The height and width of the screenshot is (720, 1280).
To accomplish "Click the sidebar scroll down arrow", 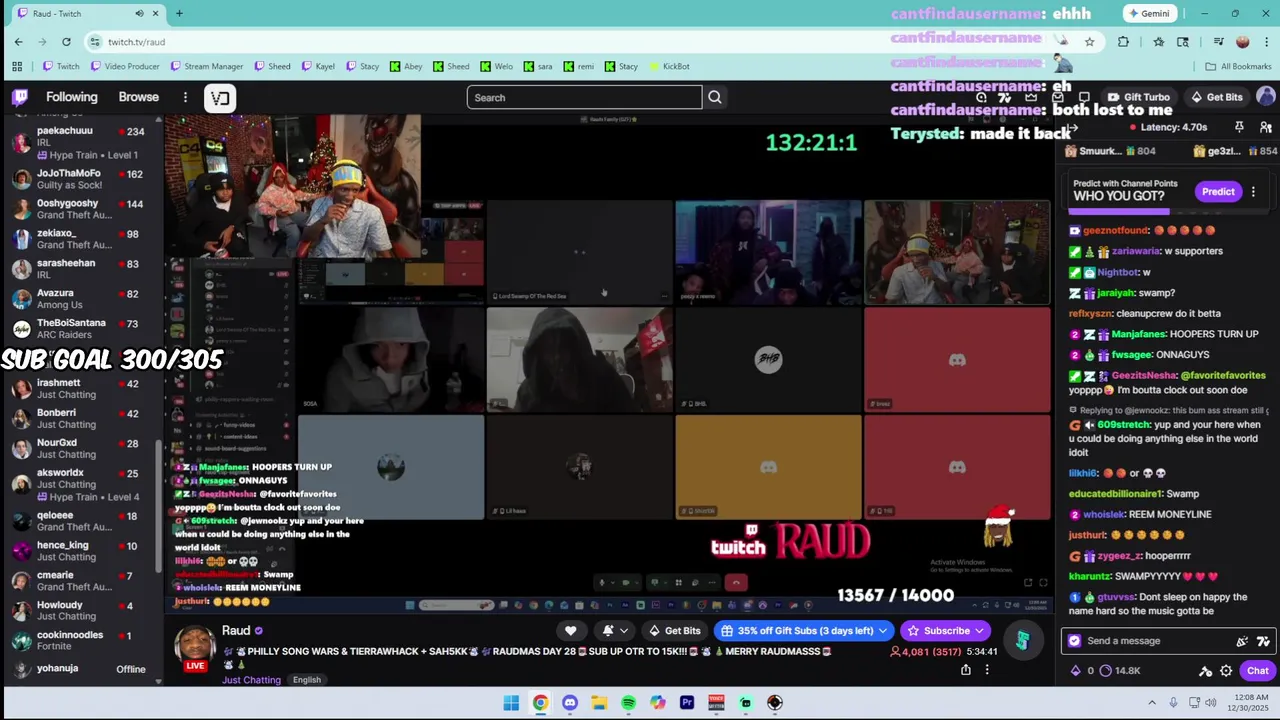I will pos(158,681).
